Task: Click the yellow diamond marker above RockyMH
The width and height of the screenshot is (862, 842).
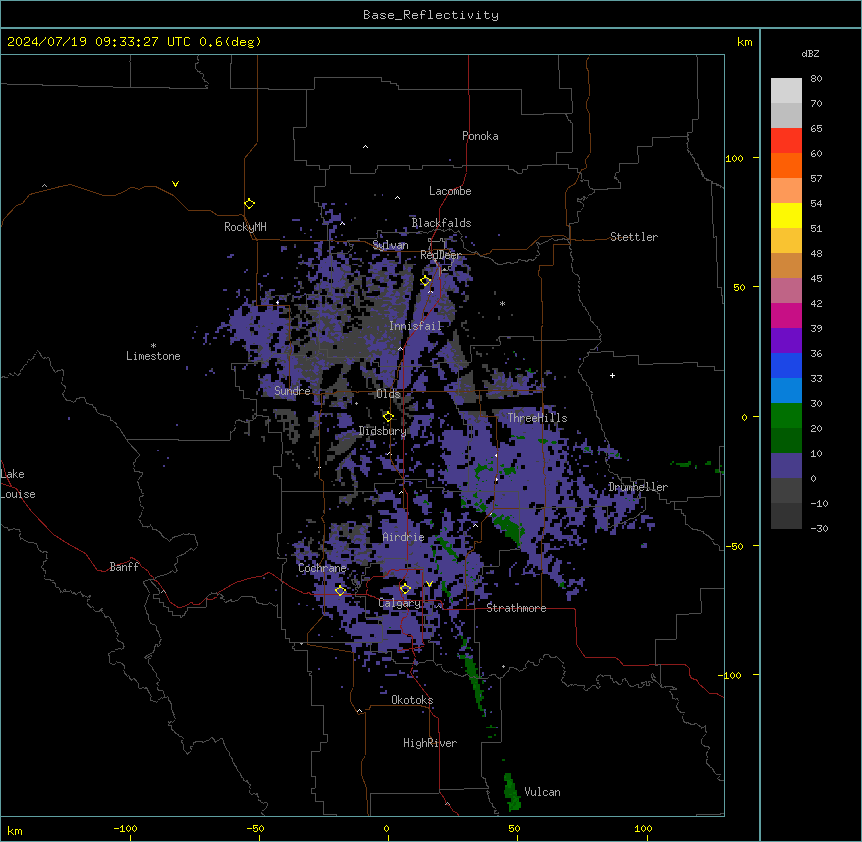Action: [250, 203]
